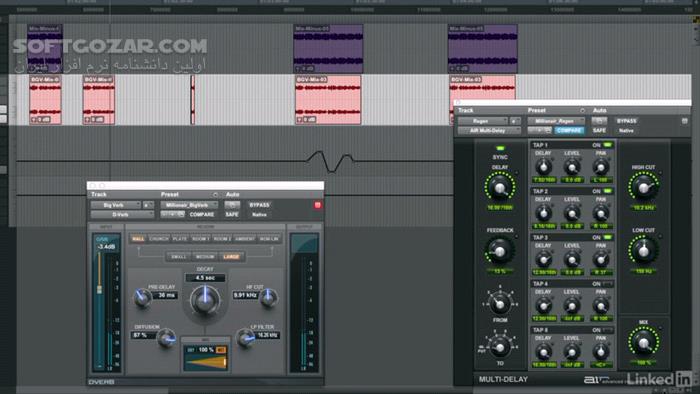Adjust Tap 2 Delay knob
Screen dimensions: 700x394
pyautogui.click(x=543, y=214)
